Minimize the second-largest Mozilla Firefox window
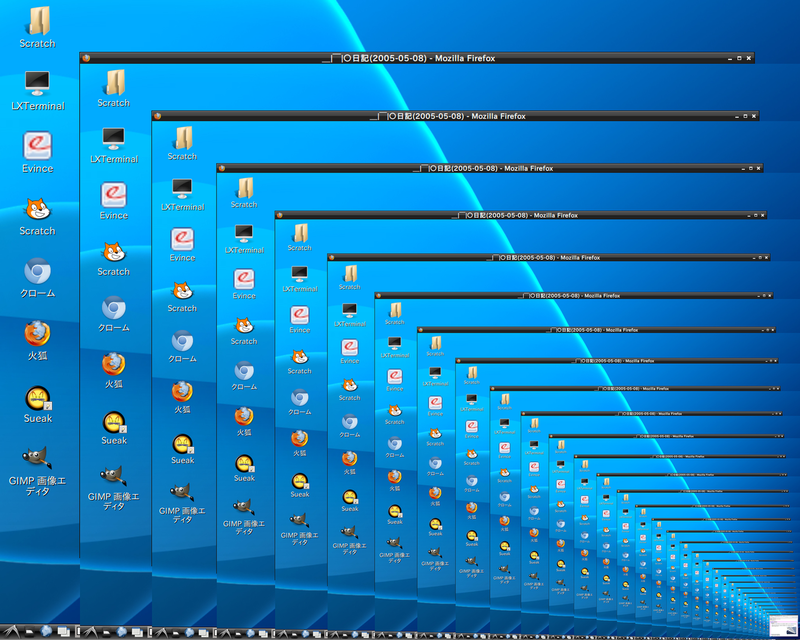 737,117
